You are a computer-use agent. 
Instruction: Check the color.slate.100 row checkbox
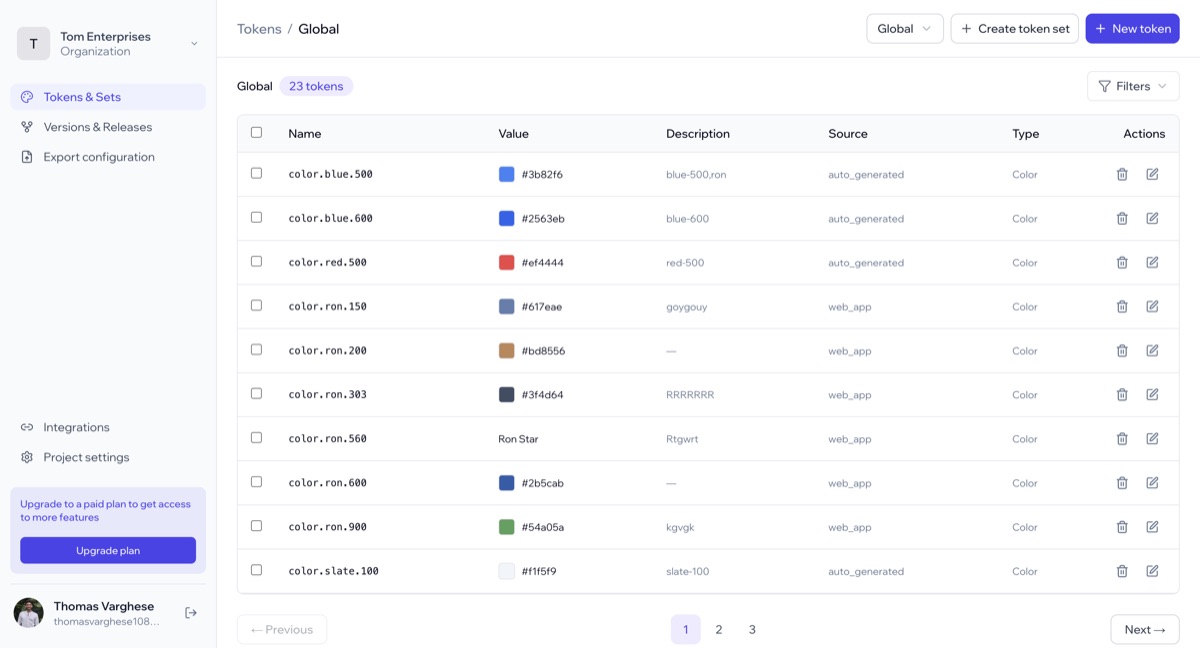pos(256,569)
